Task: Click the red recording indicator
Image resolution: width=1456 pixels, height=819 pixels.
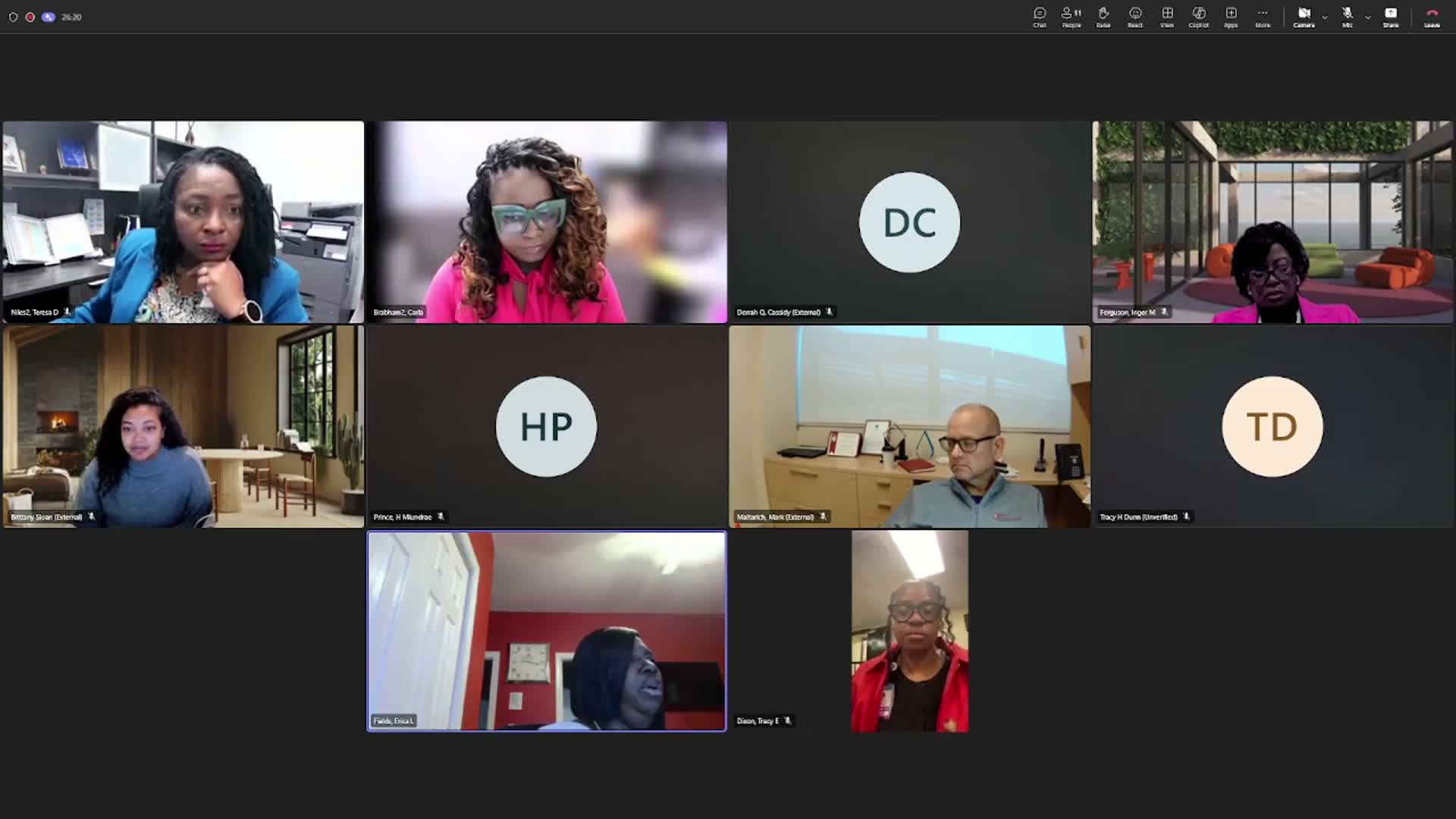Action: 30,17
